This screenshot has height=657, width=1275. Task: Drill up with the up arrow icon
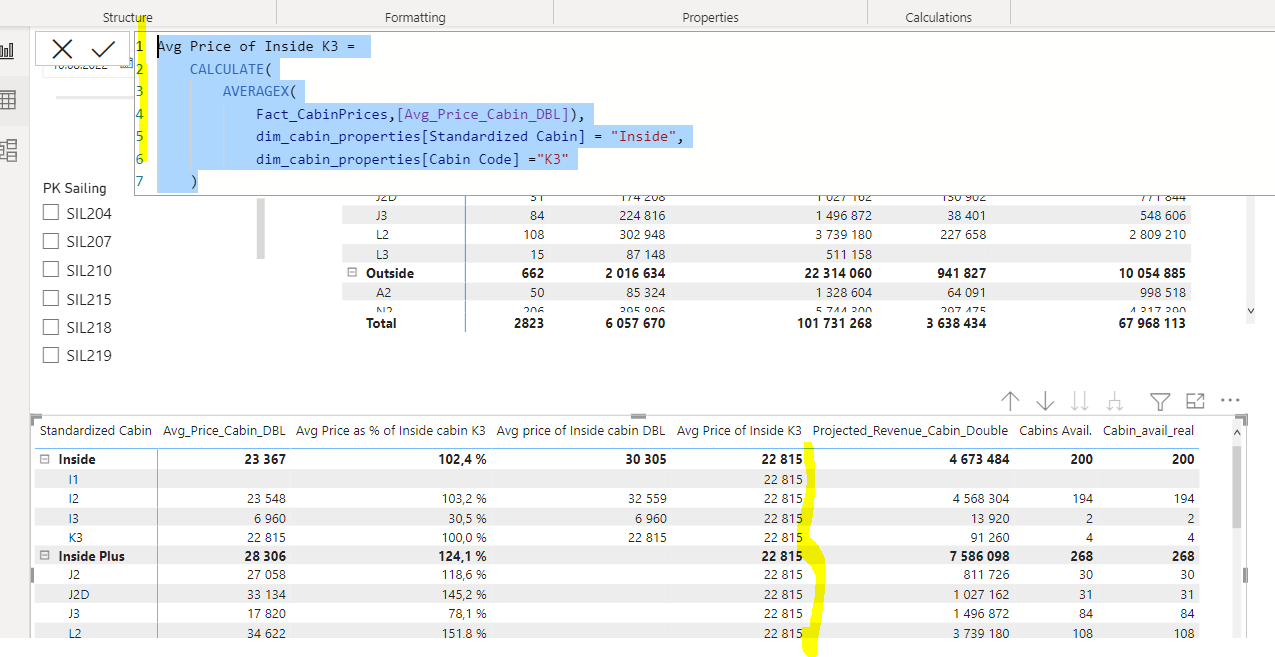1010,401
